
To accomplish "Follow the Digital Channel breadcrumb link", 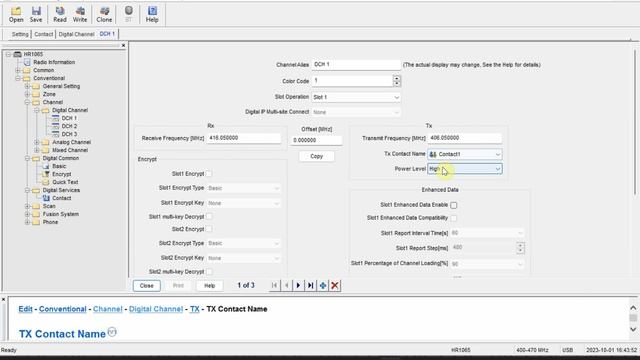I will 156,309.
